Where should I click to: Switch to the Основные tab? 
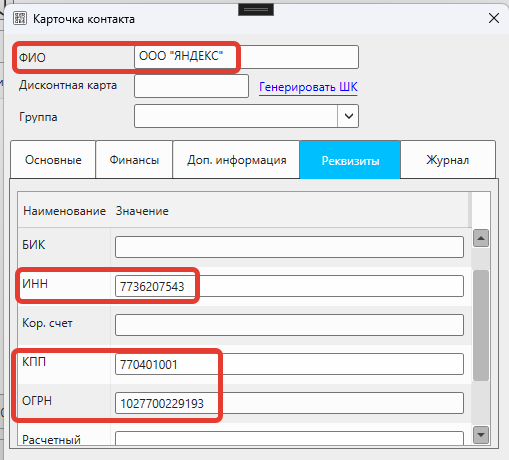click(53, 160)
